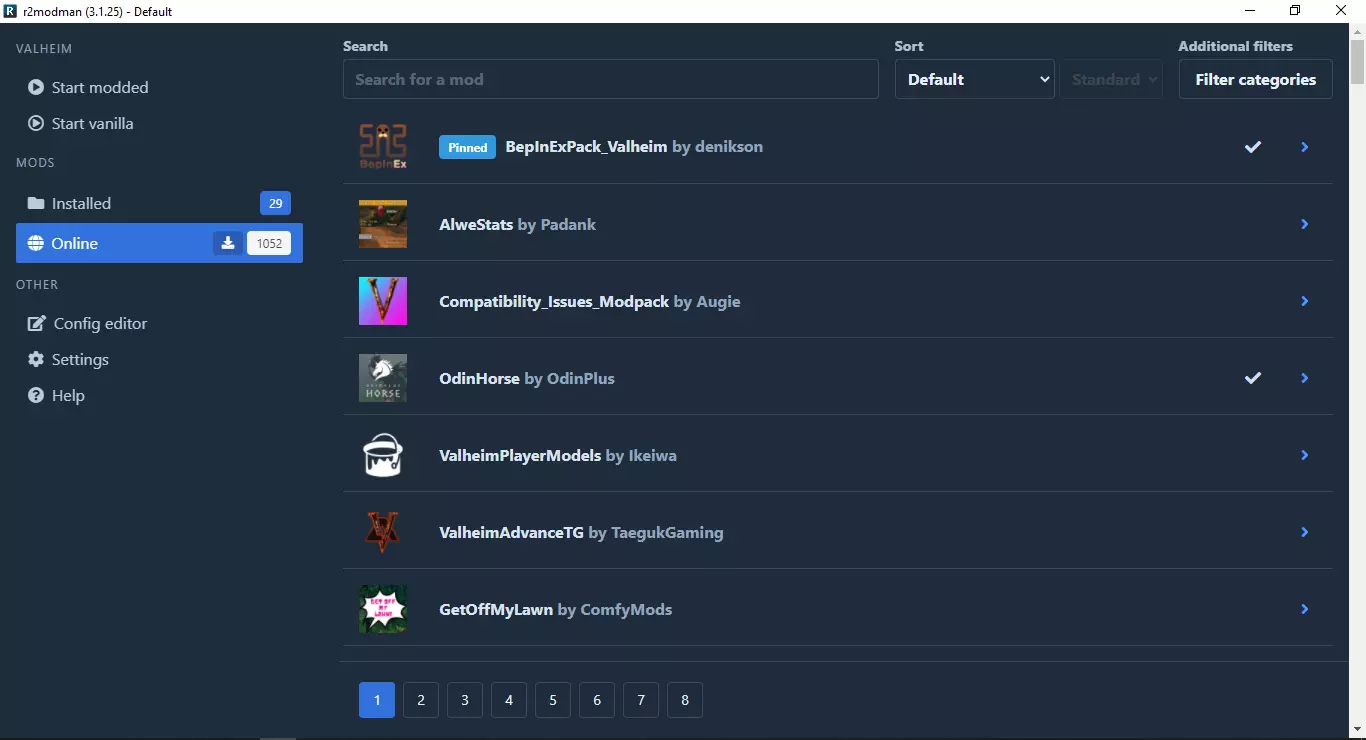This screenshot has width=1366, height=740.
Task: Click the Installed folder icon
Action: pyautogui.click(x=36, y=203)
